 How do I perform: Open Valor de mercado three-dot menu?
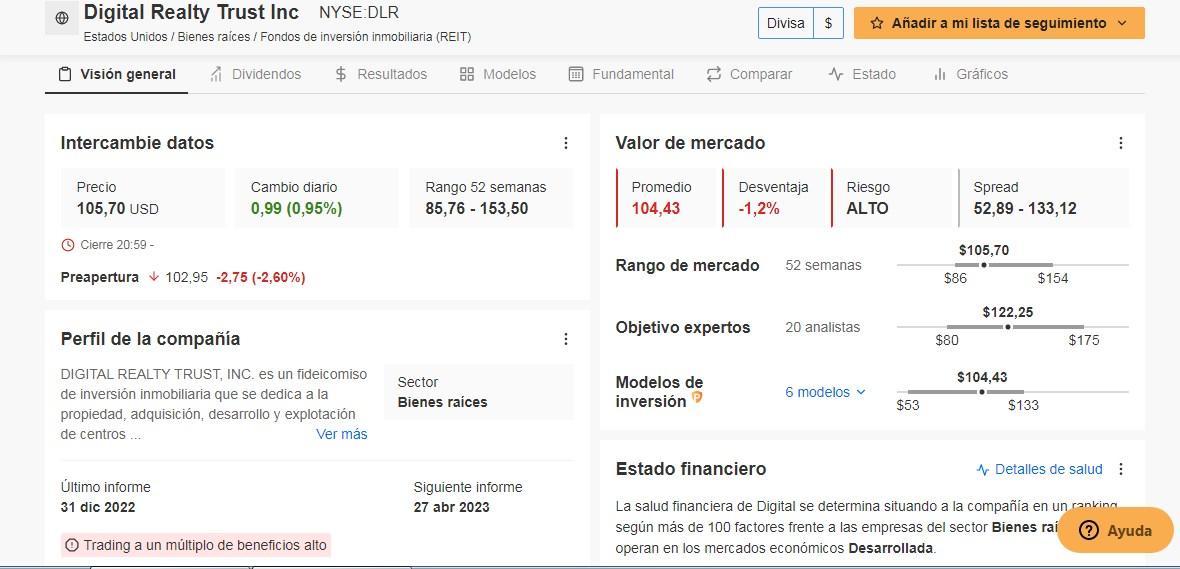click(x=1121, y=143)
